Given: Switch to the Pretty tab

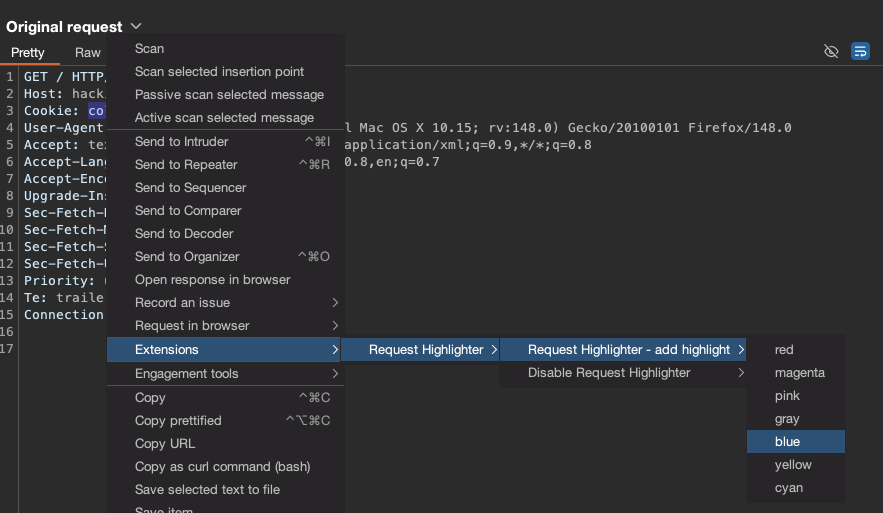Looking at the screenshot, I should (x=28, y=53).
